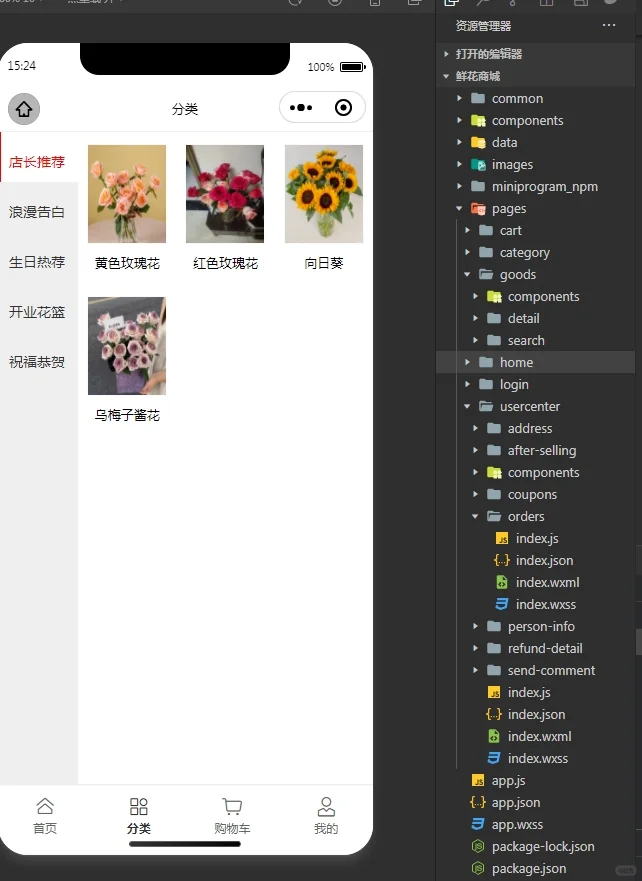Select the 祝福恭贺 category tab

coord(39,362)
